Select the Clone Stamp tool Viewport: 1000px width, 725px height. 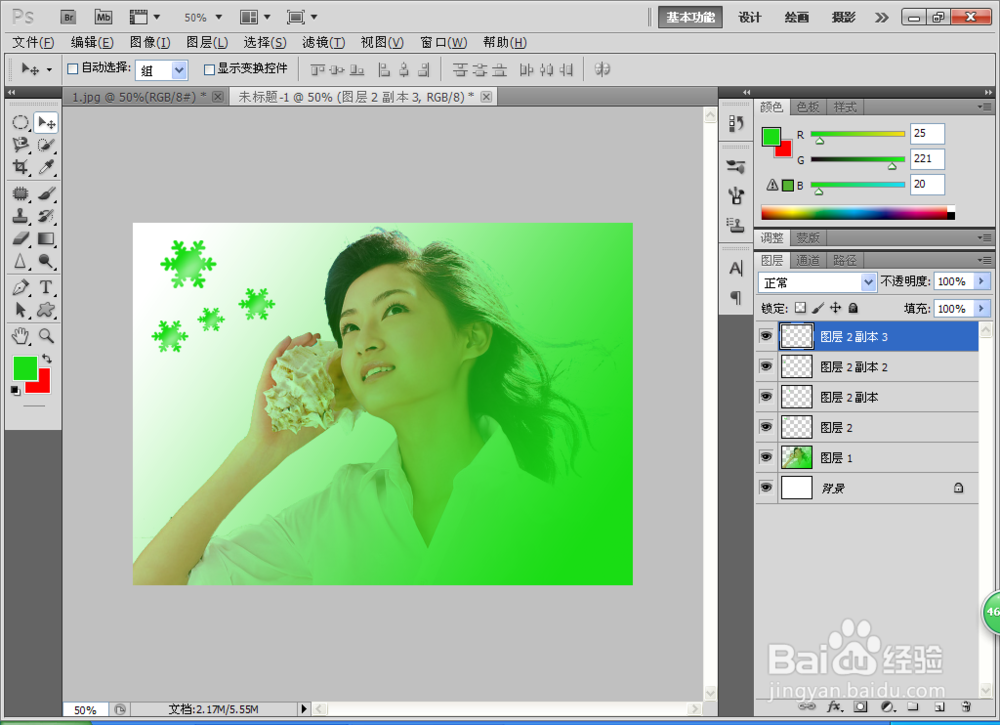click(x=20, y=216)
